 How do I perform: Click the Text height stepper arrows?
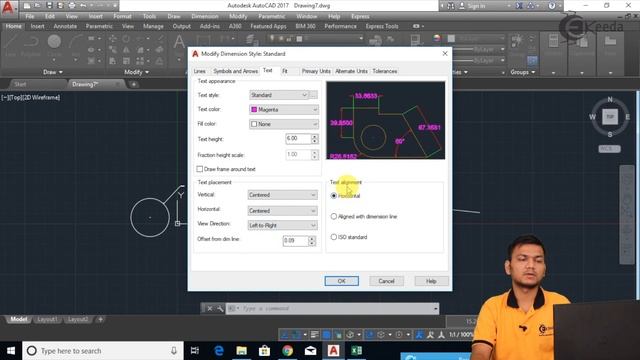[x=314, y=139]
